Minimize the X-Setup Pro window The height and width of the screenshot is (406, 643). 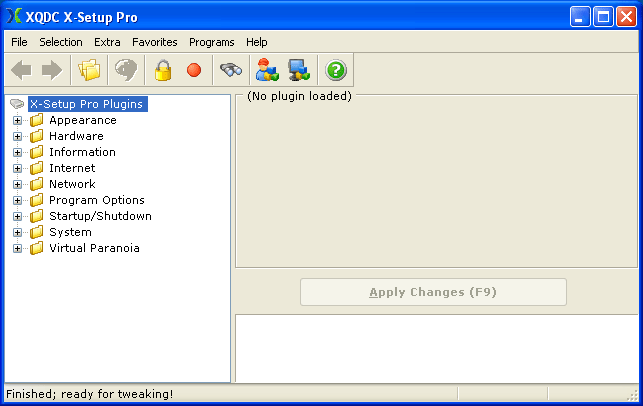pyautogui.click(x=580, y=17)
